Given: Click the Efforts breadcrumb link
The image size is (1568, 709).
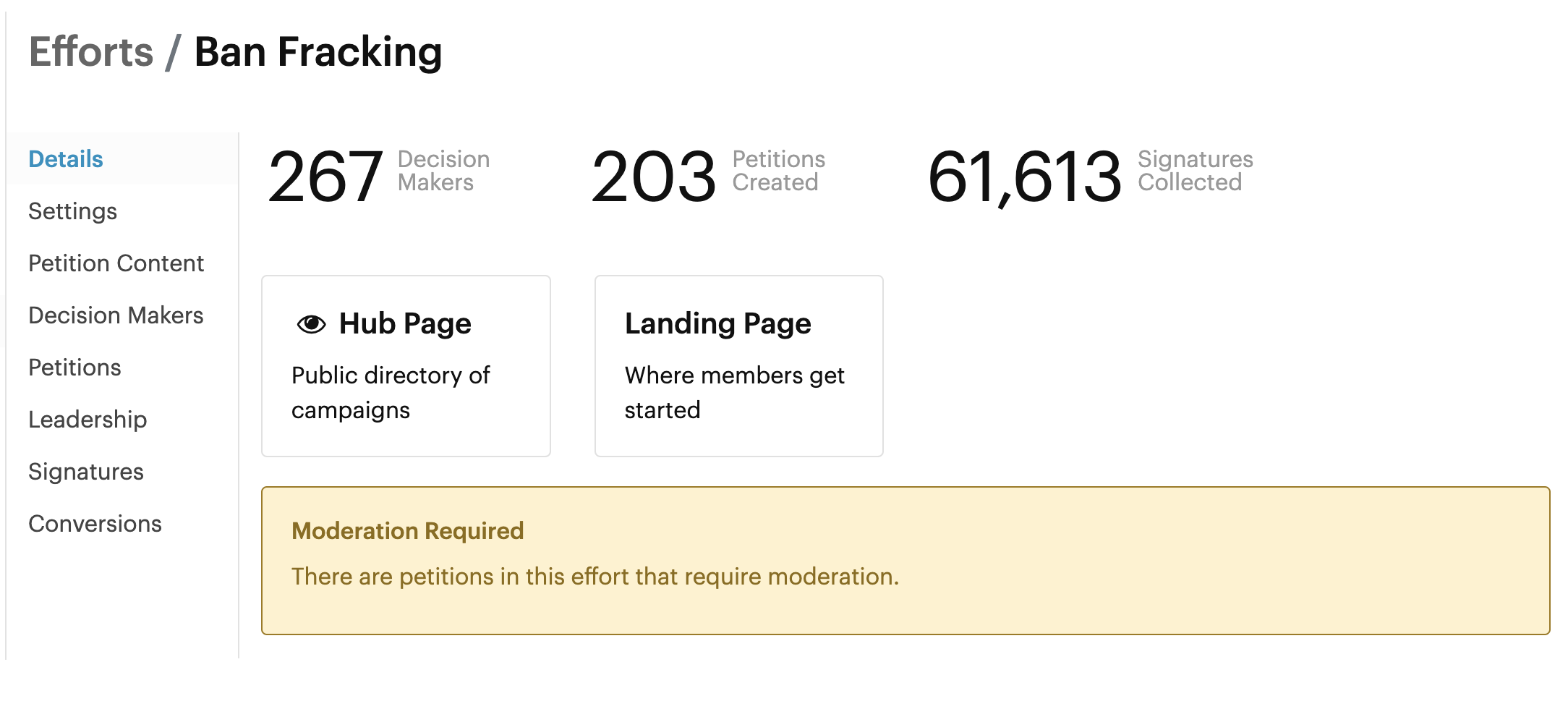Looking at the screenshot, I should [91, 52].
